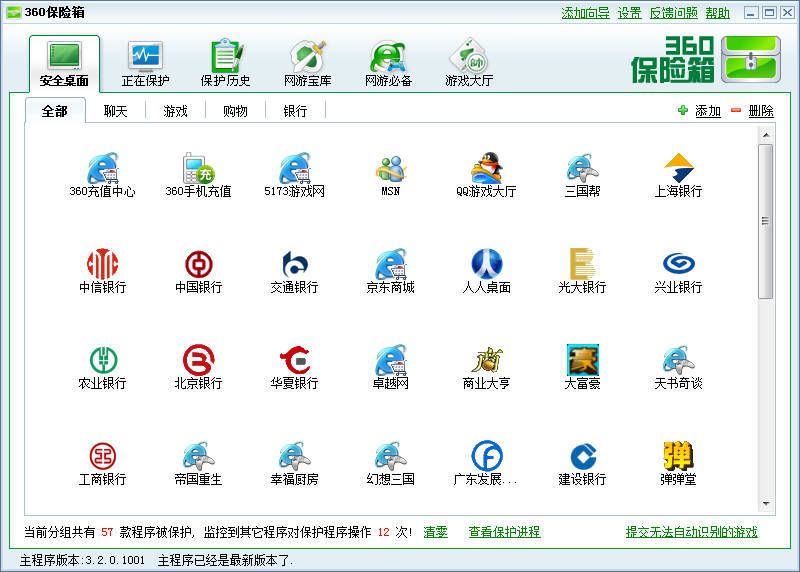Open the 360充值中心 icon
The height and width of the screenshot is (572, 800).
103,175
